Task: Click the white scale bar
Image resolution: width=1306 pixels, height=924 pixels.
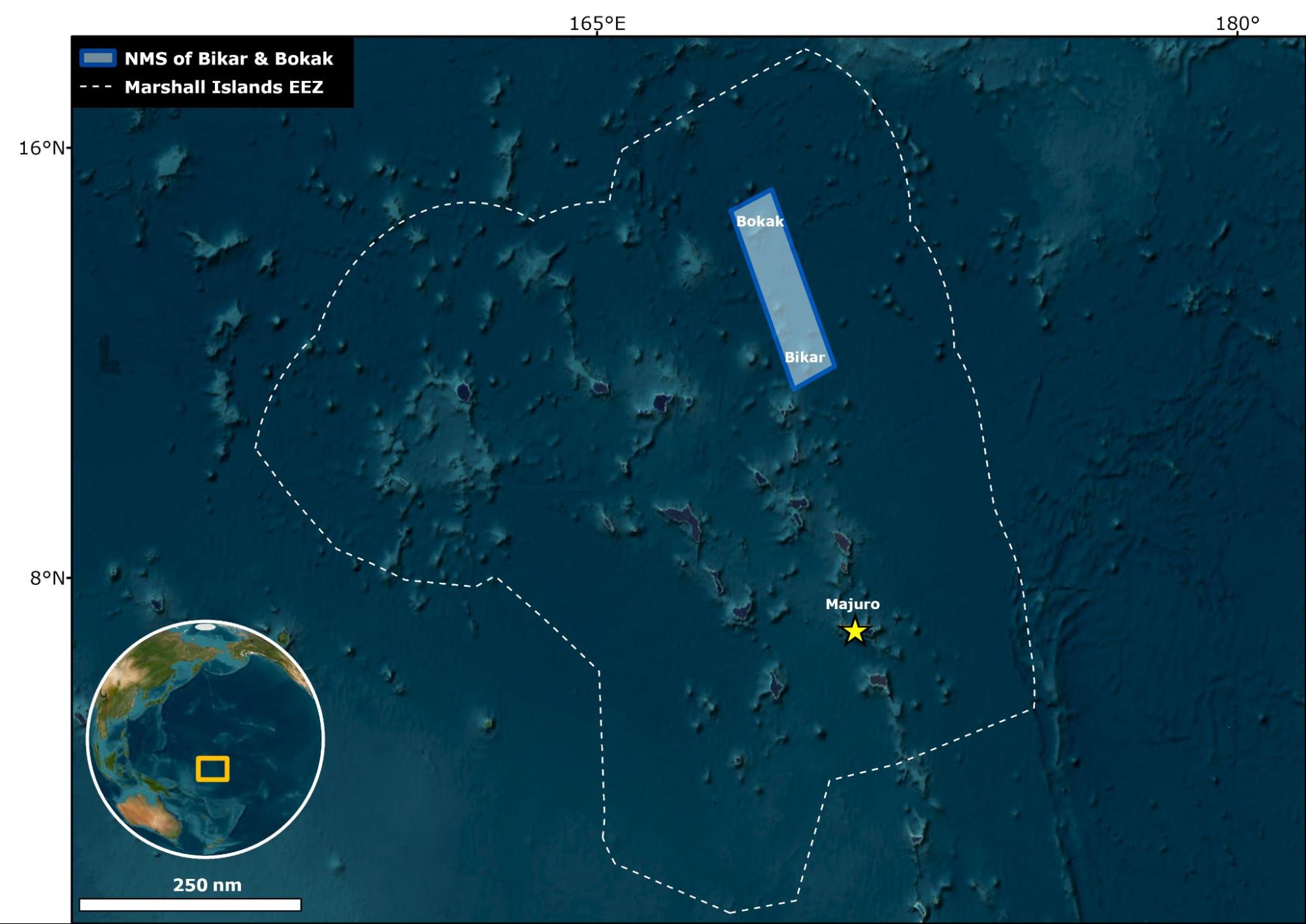Action: (x=190, y=904)
